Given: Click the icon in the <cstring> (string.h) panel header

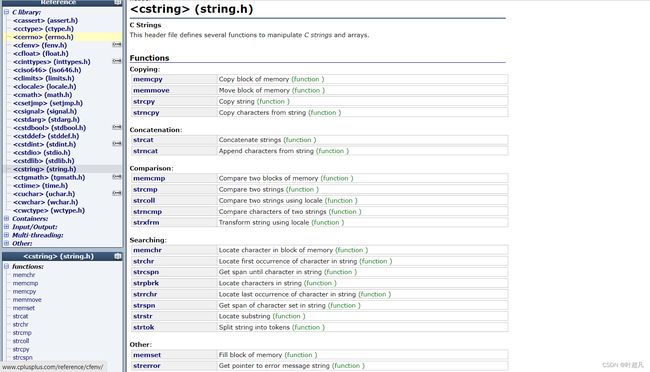Looking at the screenshot, I should point(118,256).
